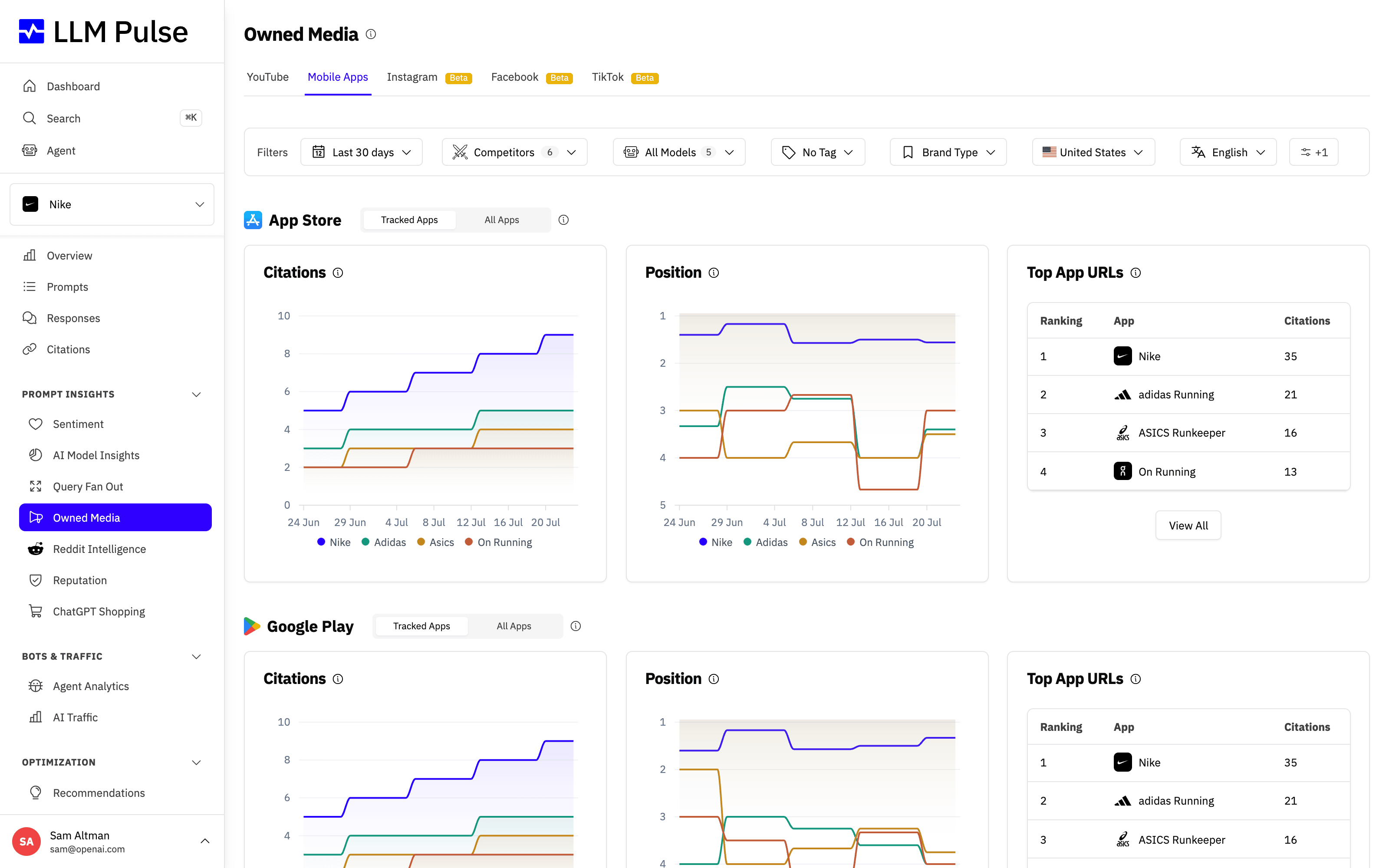Open the United States country dropdown
The image size is (1389, 868).
1093,152
